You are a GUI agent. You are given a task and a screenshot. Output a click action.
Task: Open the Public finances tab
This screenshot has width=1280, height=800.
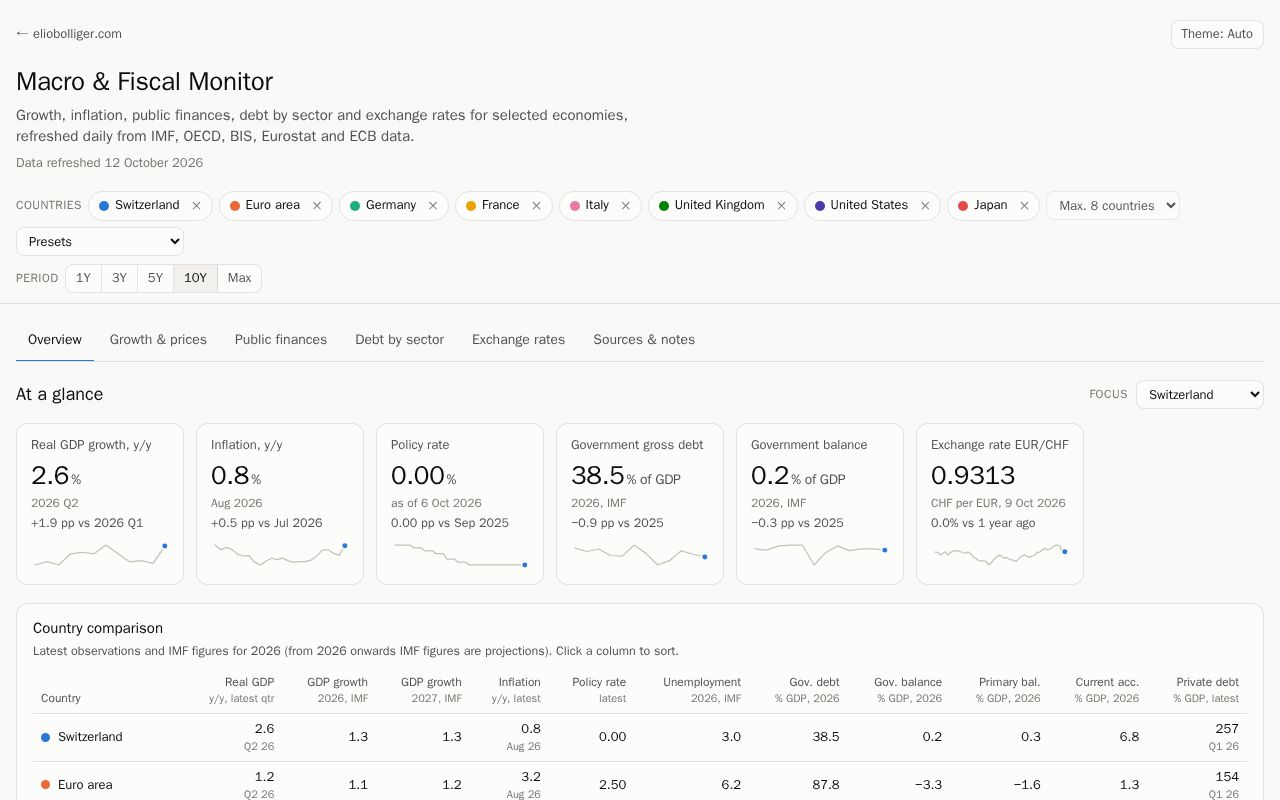(x=281, y=340)
